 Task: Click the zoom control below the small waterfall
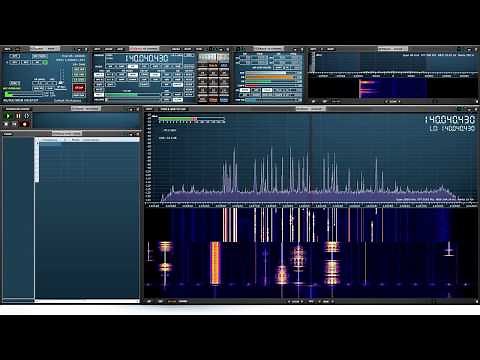[393, 101]
